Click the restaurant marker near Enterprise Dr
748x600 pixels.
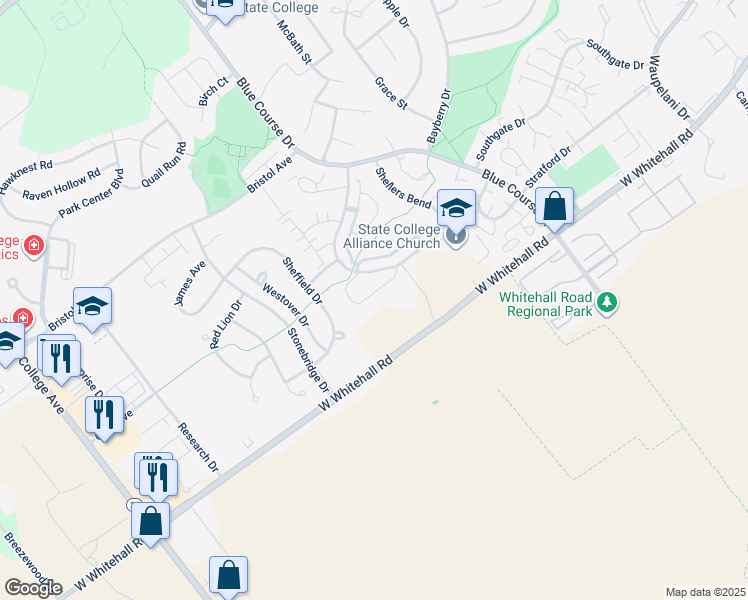click(x=104, y=416)
